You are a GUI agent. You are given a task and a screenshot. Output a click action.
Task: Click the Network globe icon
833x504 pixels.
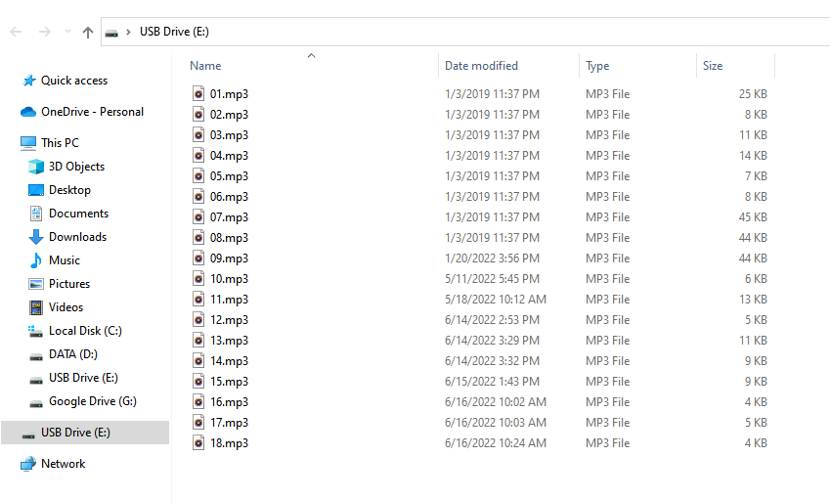pyautogui.click(x=28, y=464)
